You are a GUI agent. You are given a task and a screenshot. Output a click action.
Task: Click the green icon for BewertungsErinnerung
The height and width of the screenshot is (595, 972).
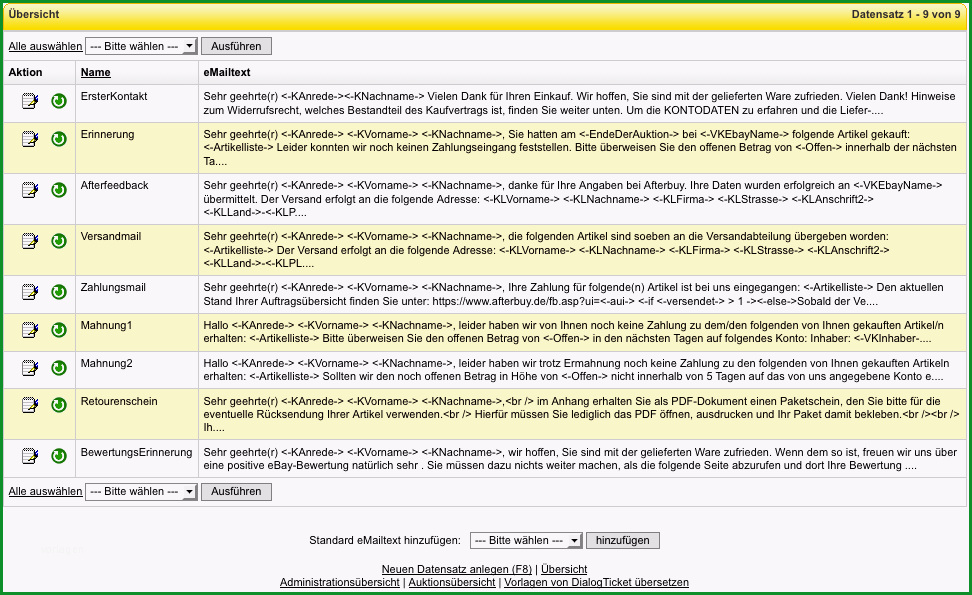[59, 456]
